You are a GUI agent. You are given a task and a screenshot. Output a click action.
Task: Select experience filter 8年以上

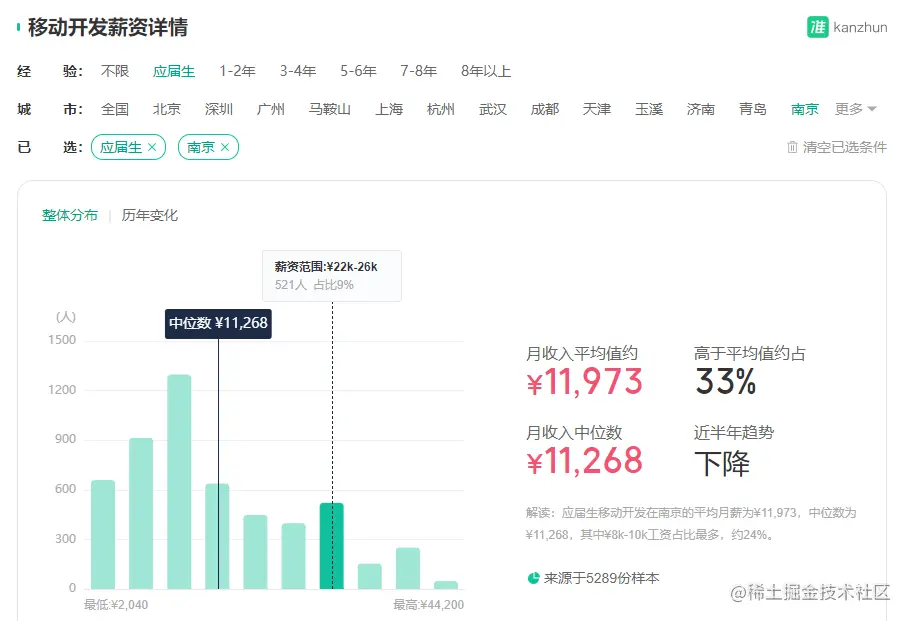coord(486,71)
